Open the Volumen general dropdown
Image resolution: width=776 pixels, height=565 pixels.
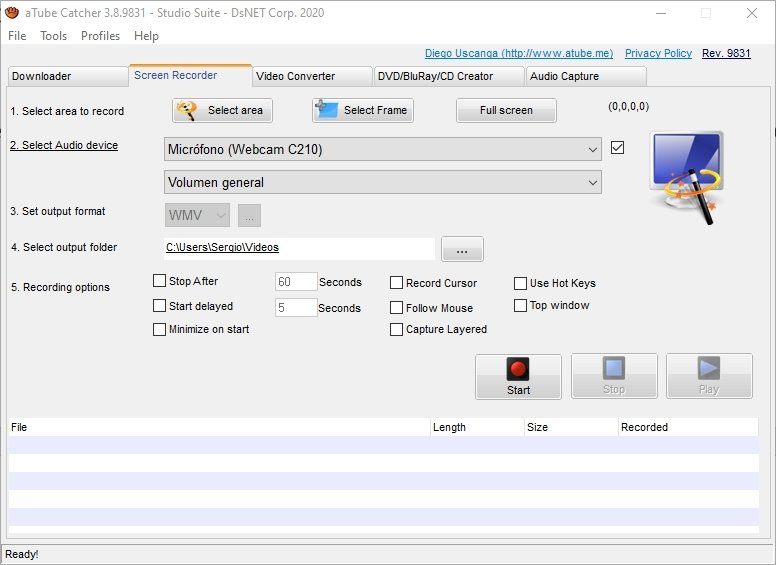point(383,182)
